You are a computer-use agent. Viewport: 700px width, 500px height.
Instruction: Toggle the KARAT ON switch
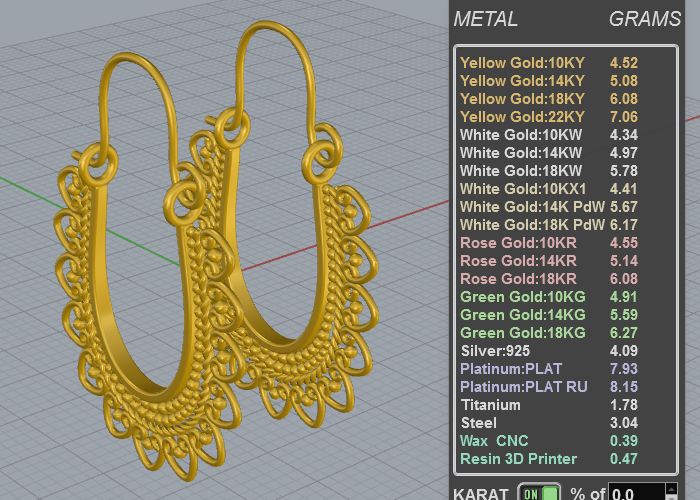pos(539,493)
